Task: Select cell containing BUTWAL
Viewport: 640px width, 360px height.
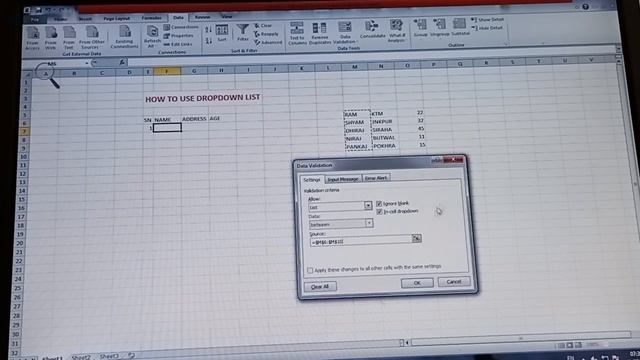Action: point(383,138)
